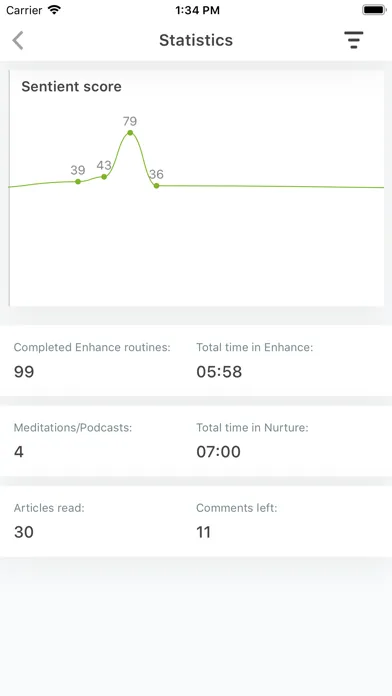The width and height of the screenshot is (392, 696).
Task: Tap the status bar clock 1:34 PM
Action: pyautogui.click(x=197, y=10)
